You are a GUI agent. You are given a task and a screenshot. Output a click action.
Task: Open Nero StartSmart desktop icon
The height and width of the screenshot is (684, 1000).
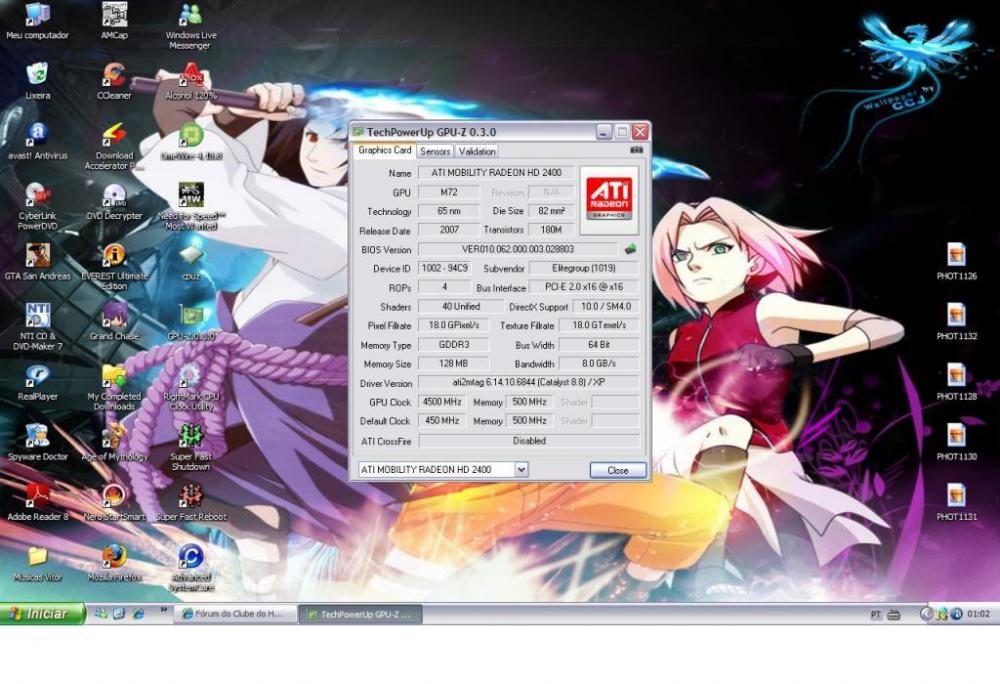pos(114,496)
